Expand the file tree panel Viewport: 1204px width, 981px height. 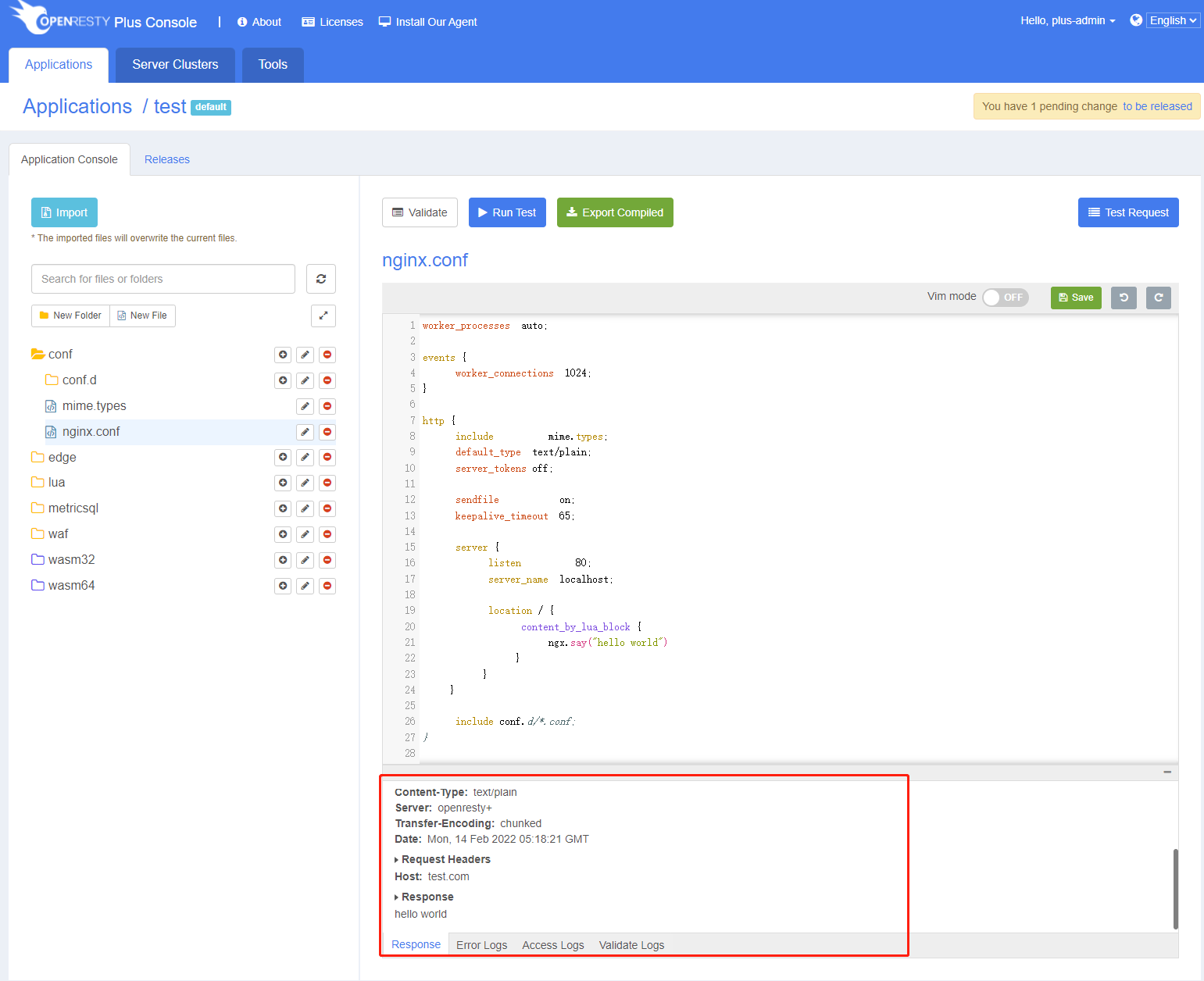323,316
